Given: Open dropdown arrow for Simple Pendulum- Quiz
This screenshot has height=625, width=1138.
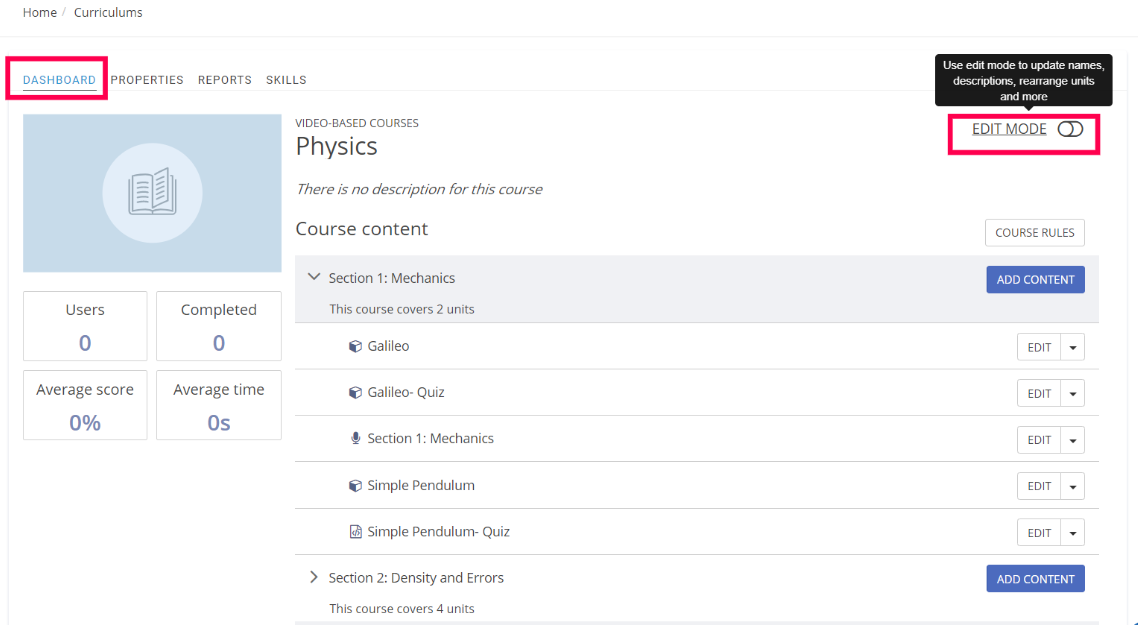Looking at the screenshot, I should [x=1073, y=533].
